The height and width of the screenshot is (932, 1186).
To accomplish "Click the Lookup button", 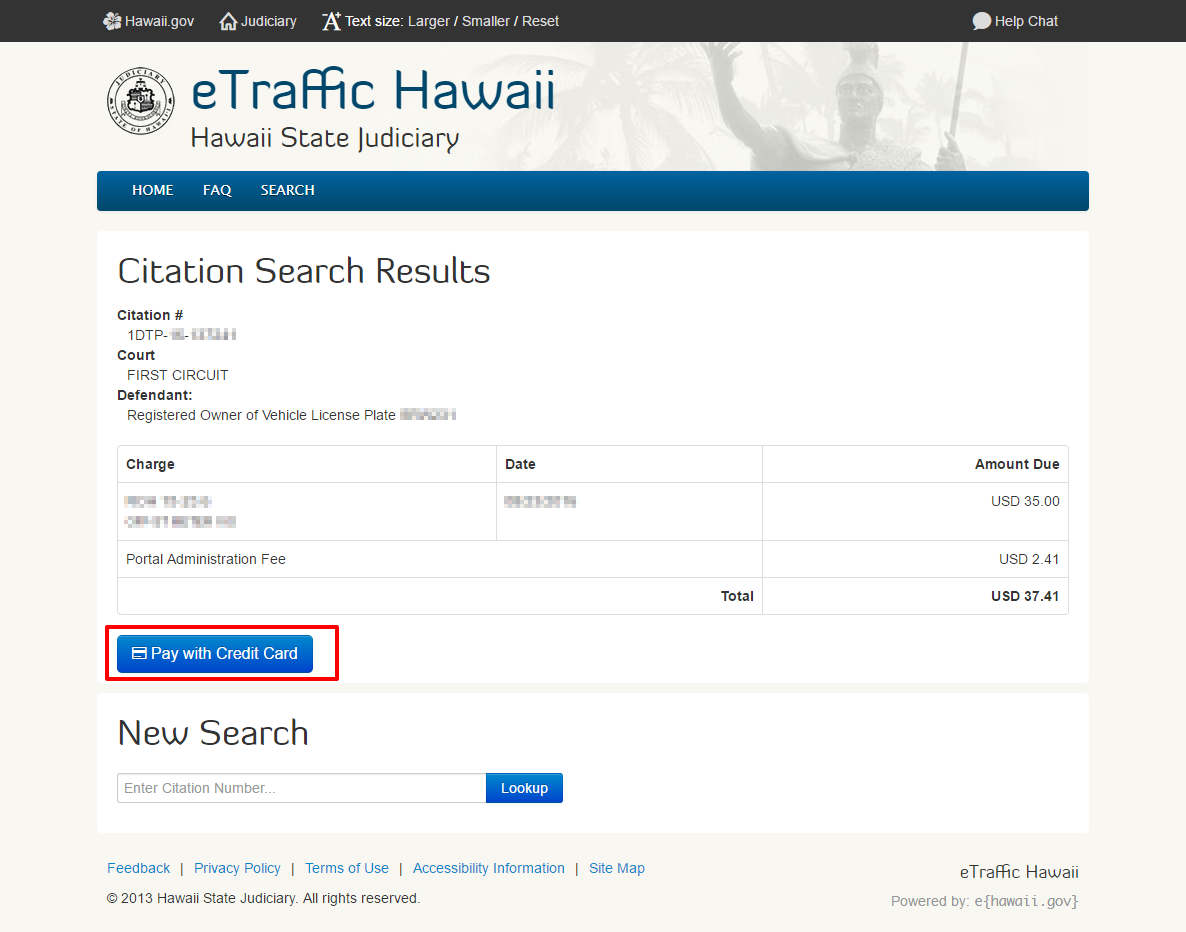I will (x=524, y=788).
